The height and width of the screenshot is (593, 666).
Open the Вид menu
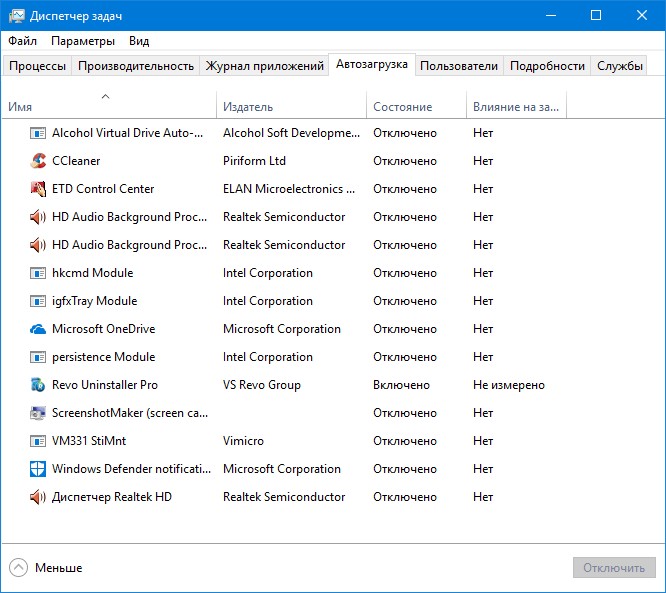pos(139,41)
